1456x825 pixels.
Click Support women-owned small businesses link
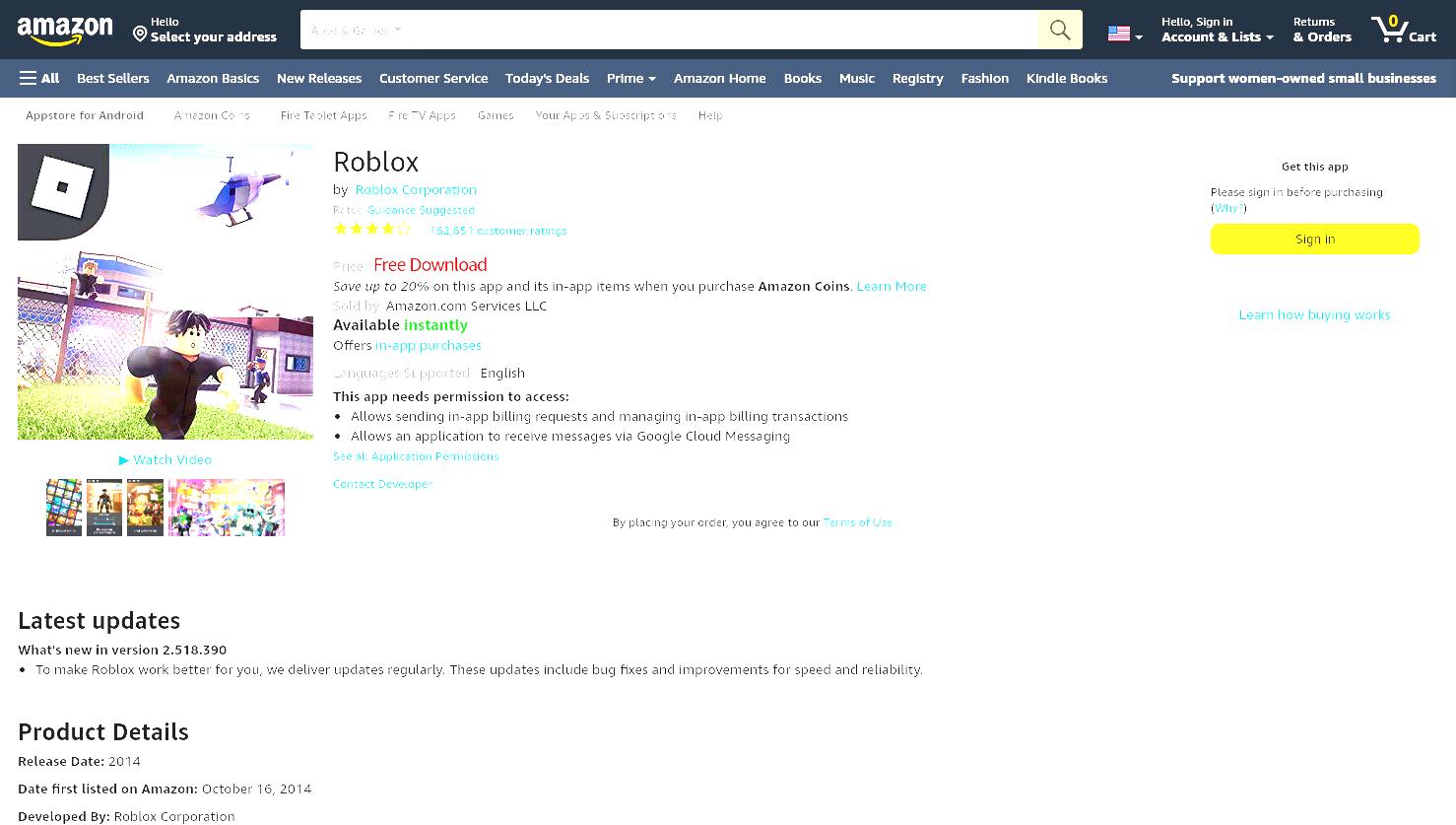coord(1303,78)
